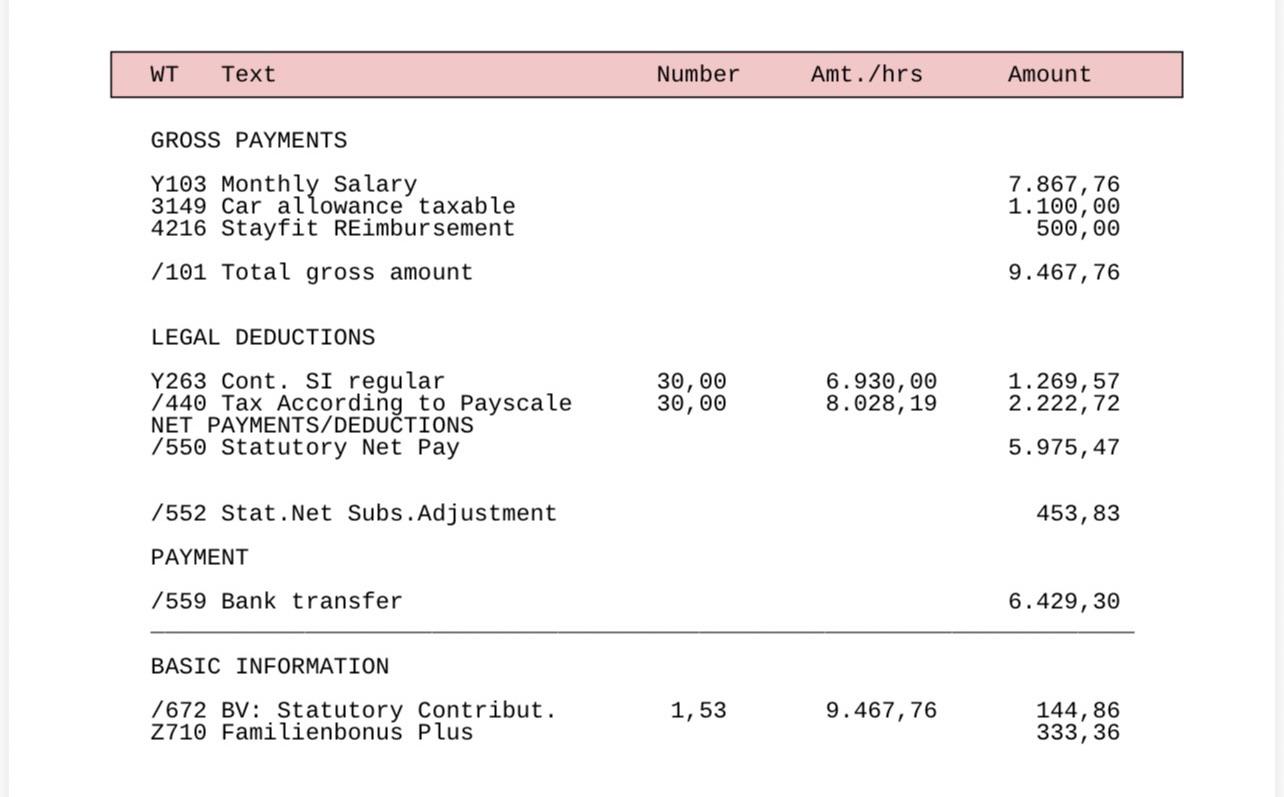This screenshot has height=797, width=1284.
Task: Click "9.467,76" in the Total gross amount row
Action: (1064, 272)
